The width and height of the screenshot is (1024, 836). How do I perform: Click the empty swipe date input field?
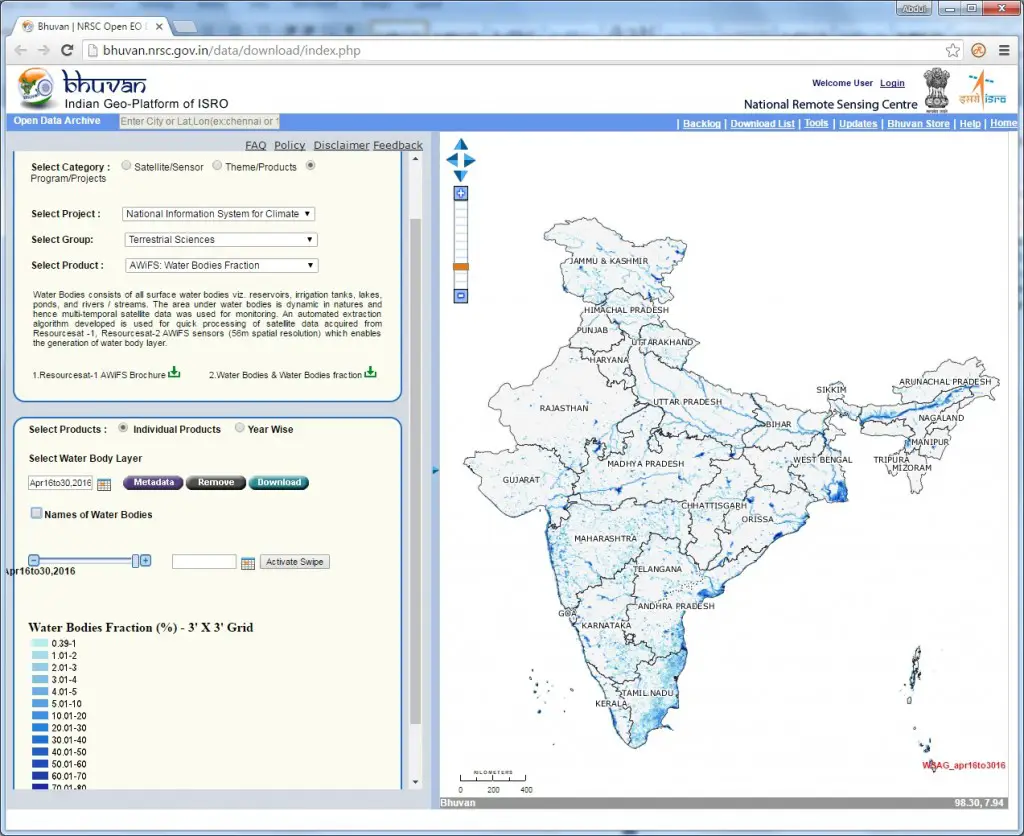(204, 562)
